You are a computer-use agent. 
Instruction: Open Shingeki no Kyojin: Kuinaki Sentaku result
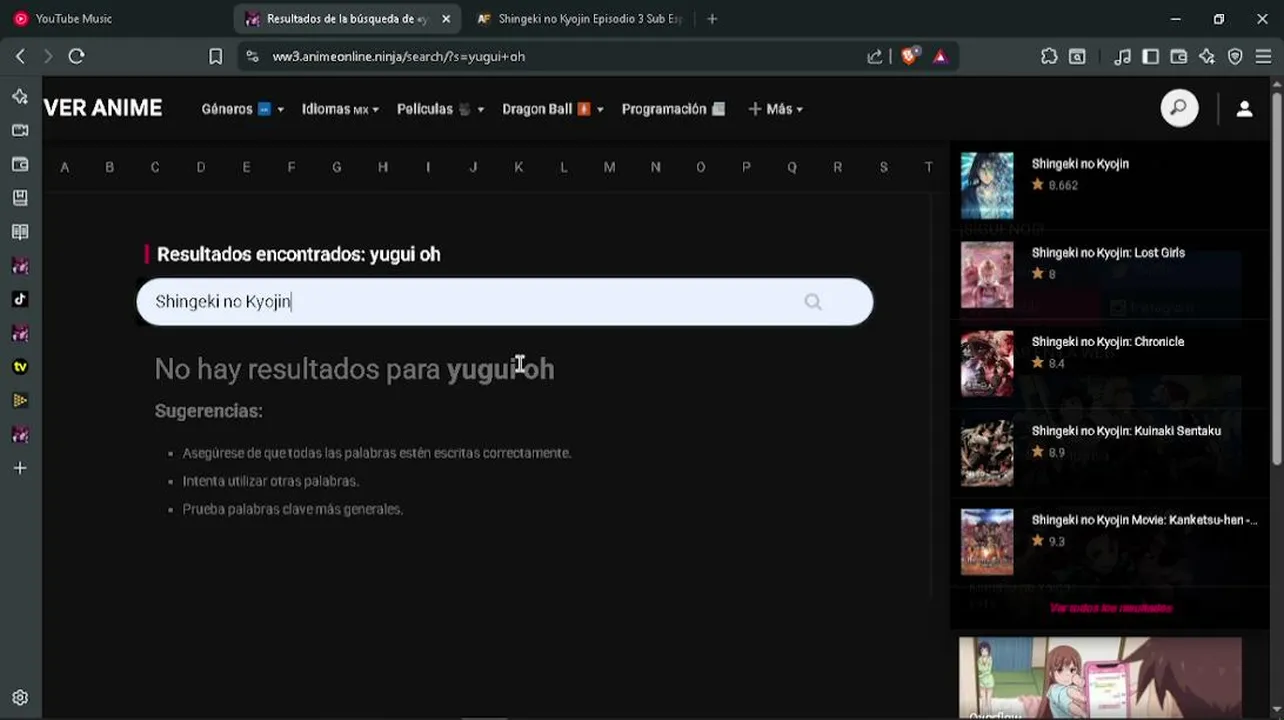[1126, 431]
